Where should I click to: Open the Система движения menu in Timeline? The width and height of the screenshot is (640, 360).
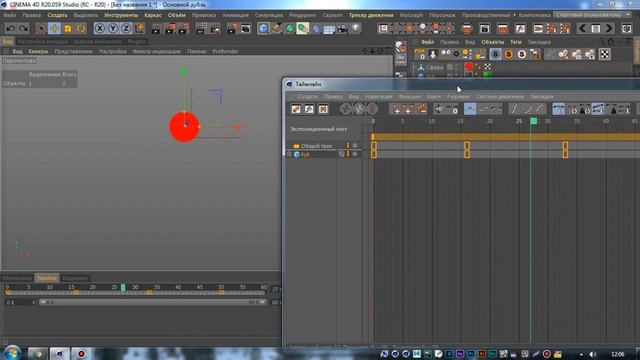pyautogui.click(x=500, y=97)
